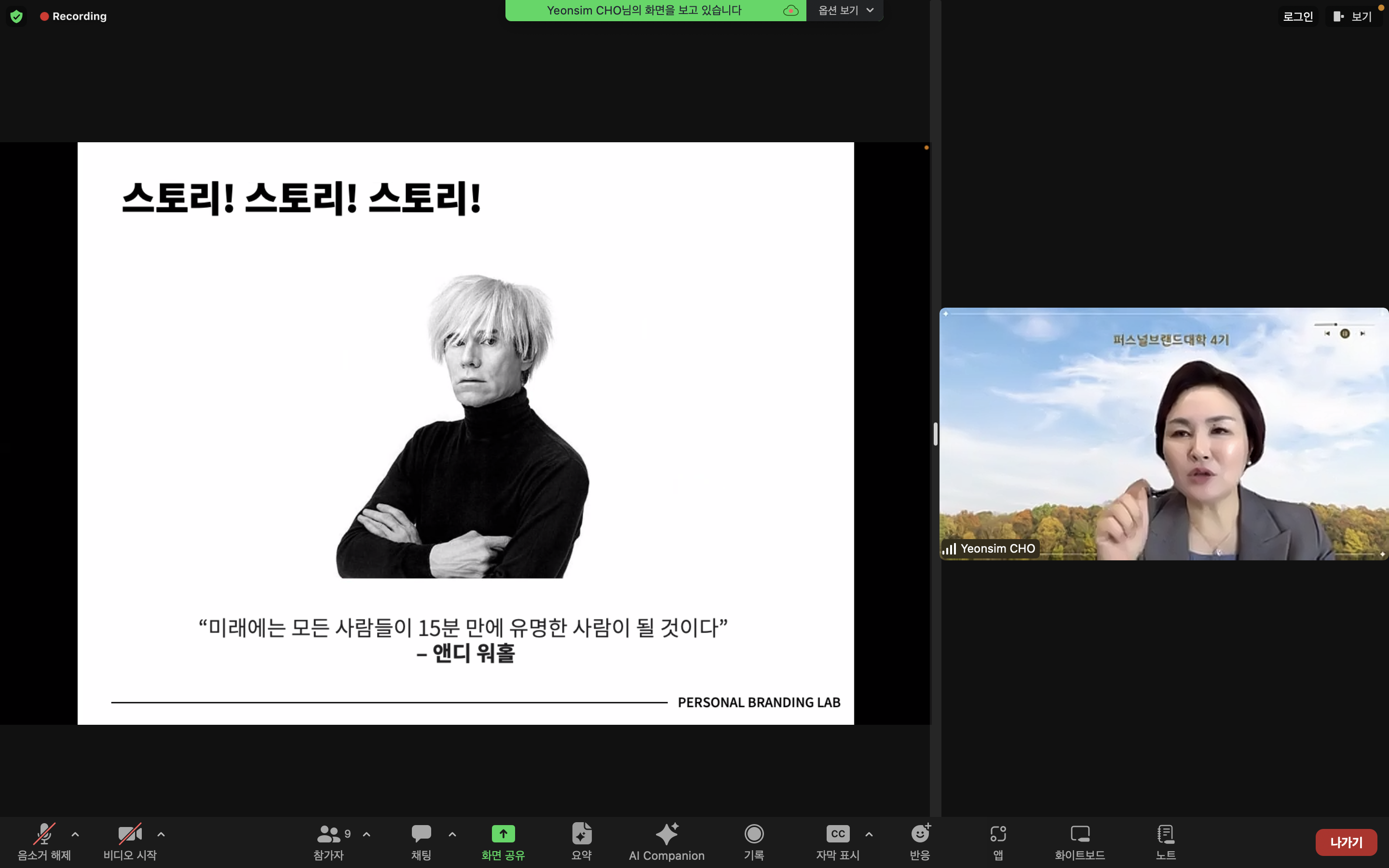The width and height of the screenshot is (1389, 868).
Task: Open the 노트 notes icon
Action: pyautogui.click(x=1165, y=834)
